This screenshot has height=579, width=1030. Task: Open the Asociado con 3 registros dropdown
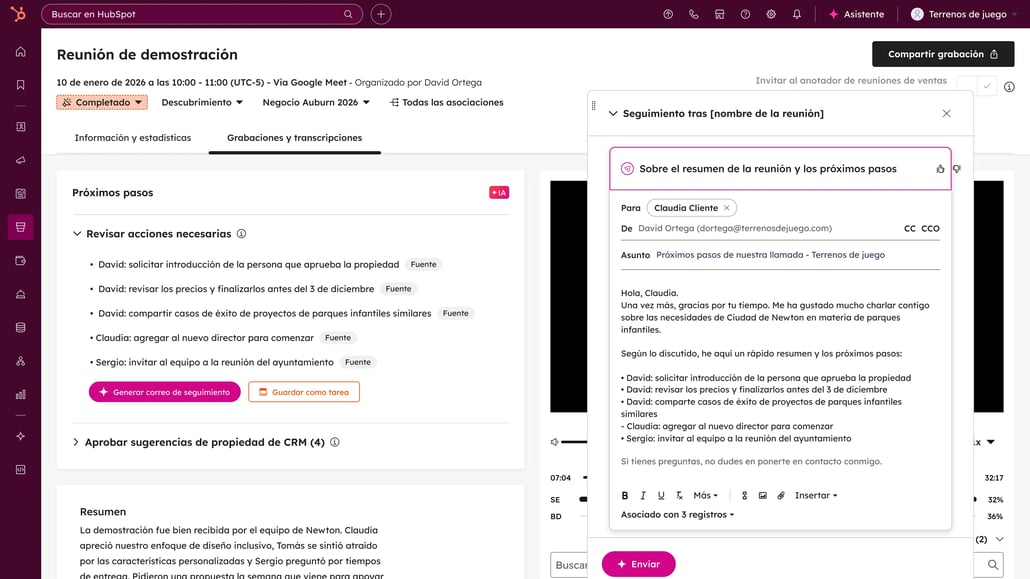coord(677,515)
